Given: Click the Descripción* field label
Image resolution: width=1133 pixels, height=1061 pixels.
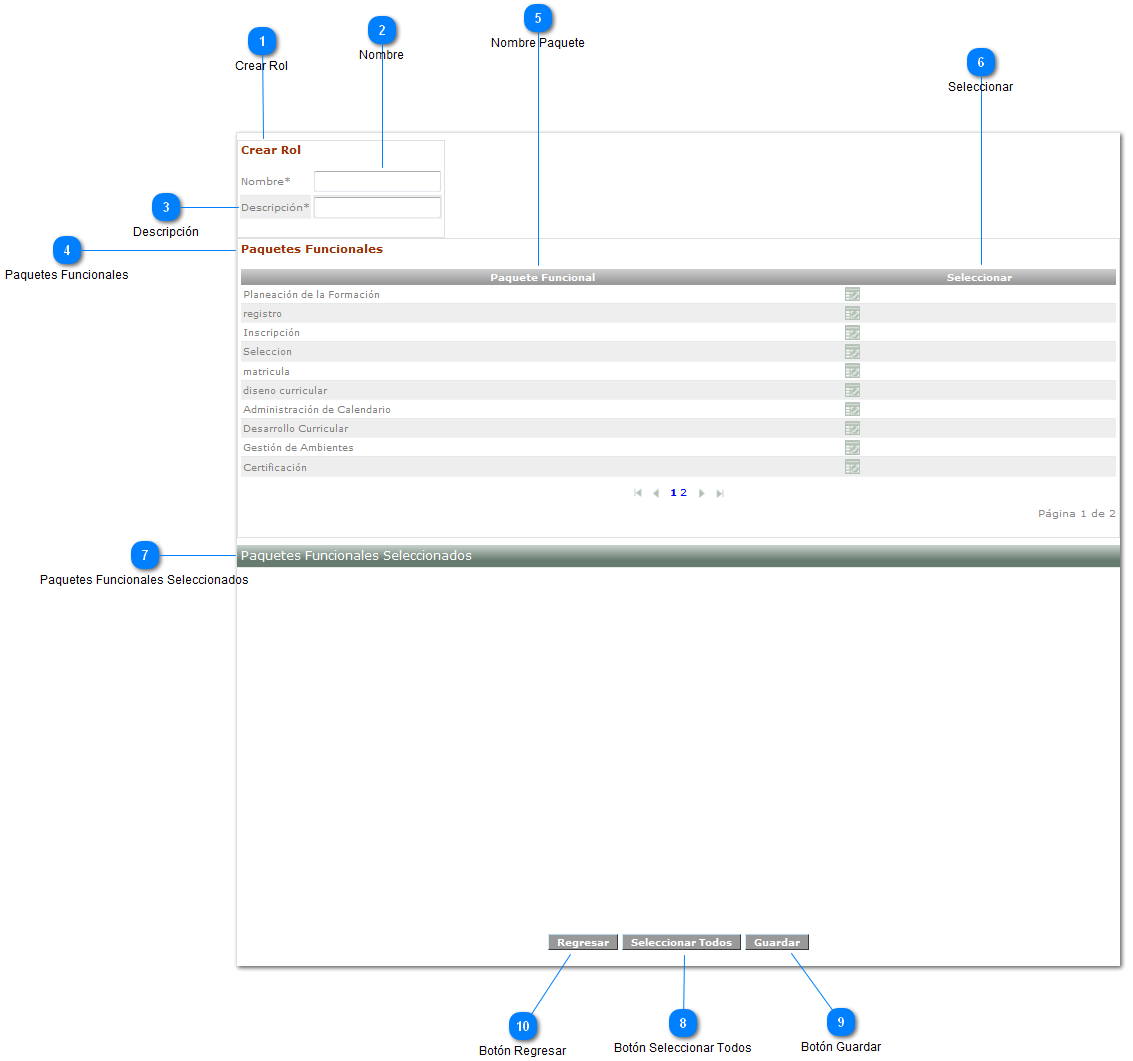Looking at the screenshot, I should [275, 207].
